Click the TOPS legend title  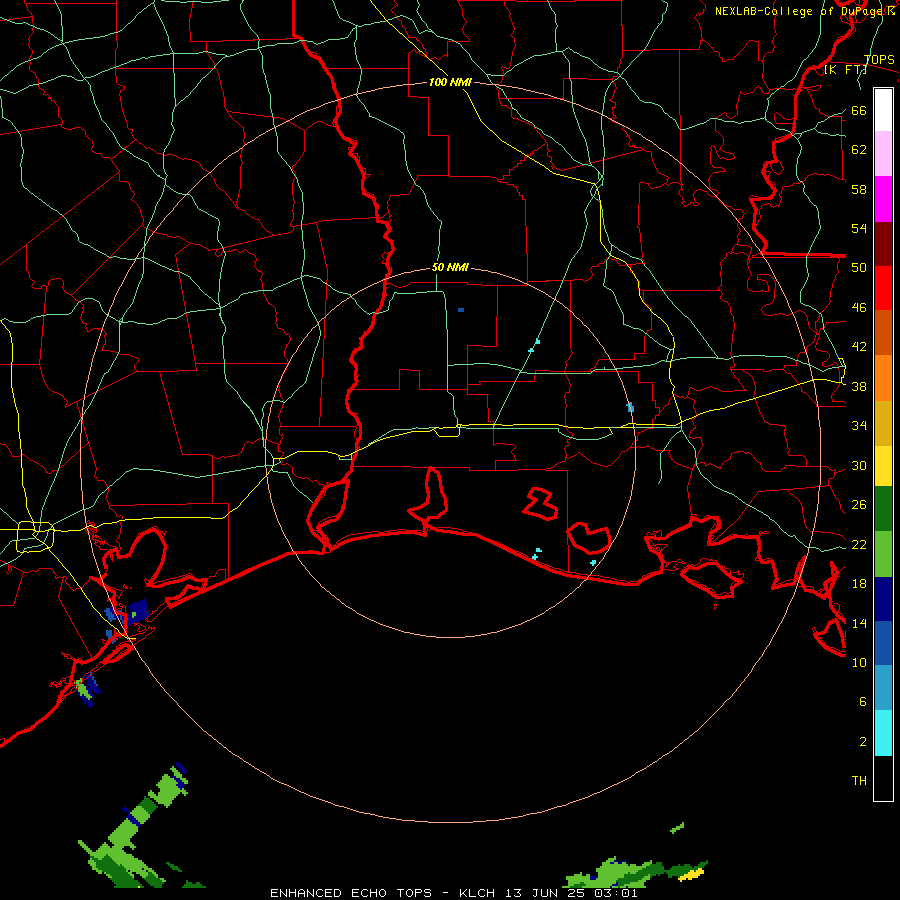click(879, 60)
